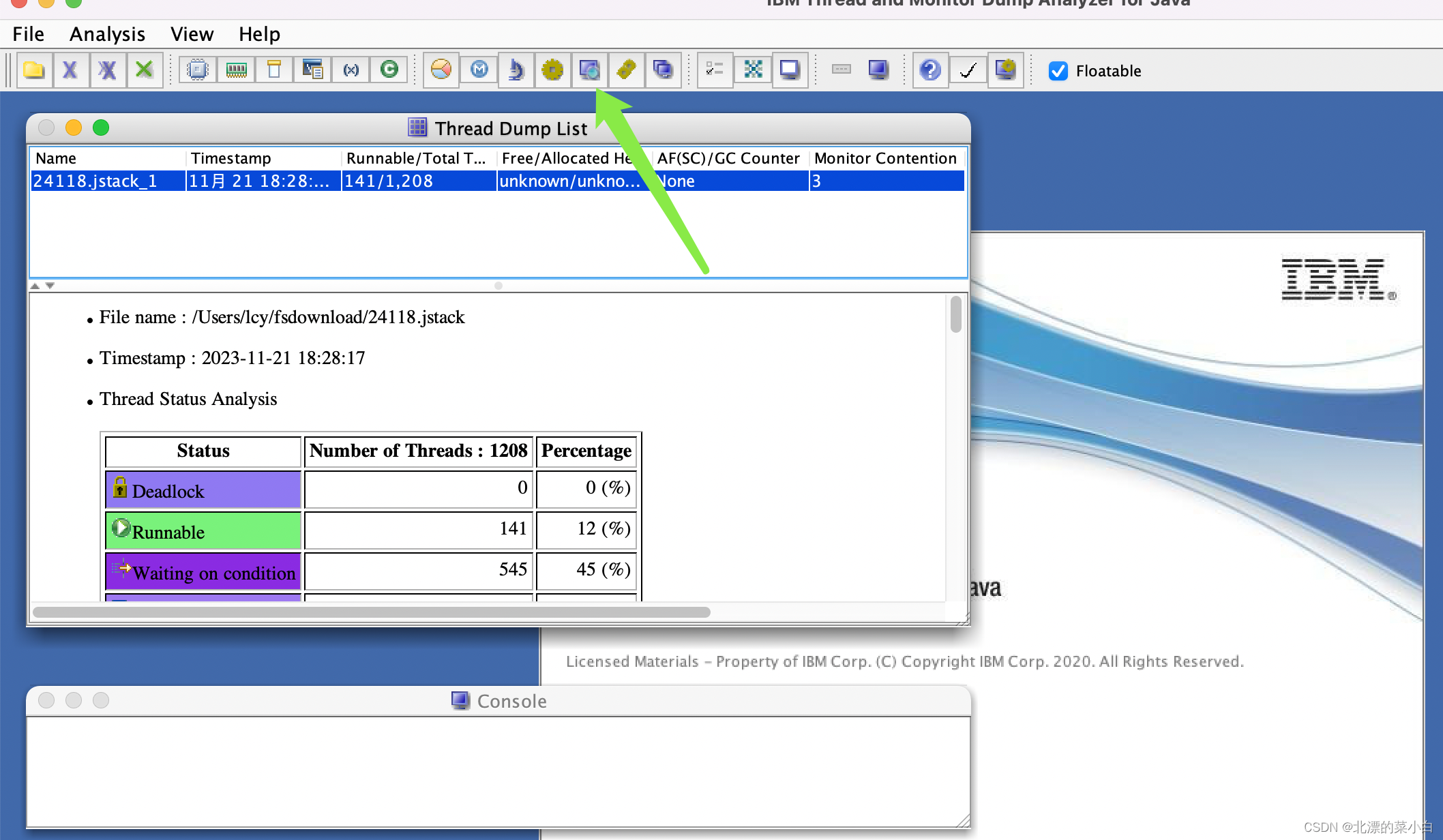Click the green X toolbar icon
This screenshot has width=1443, height=840.
point(144,70)
